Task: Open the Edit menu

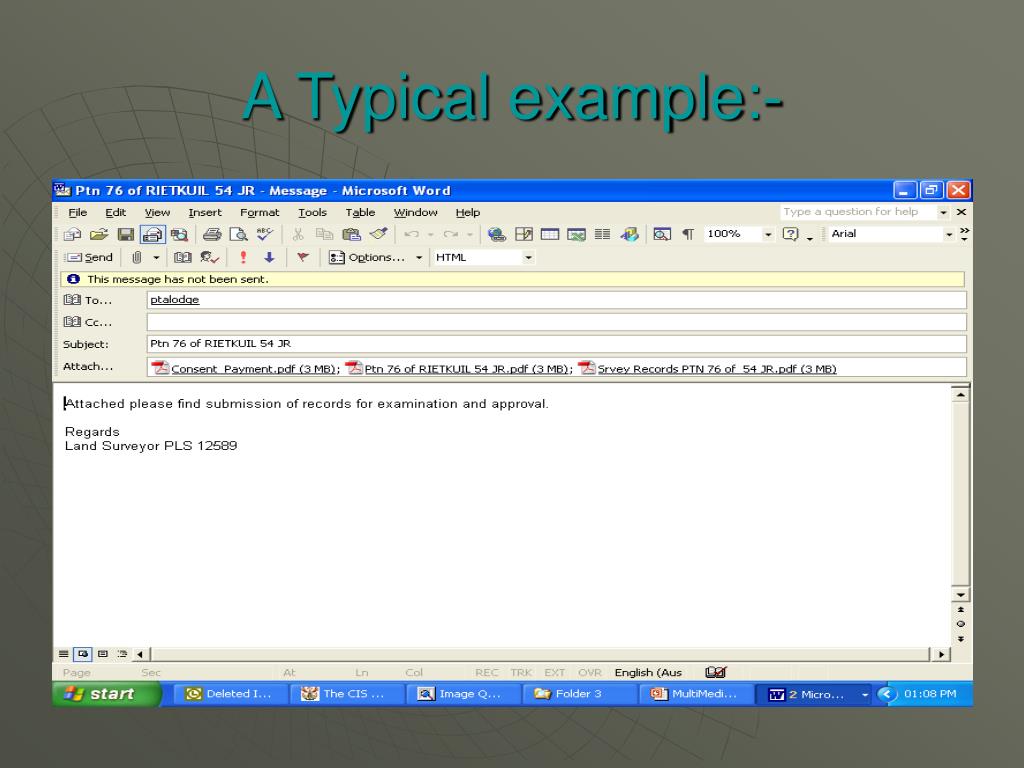Action: click(x=116, y=212)
